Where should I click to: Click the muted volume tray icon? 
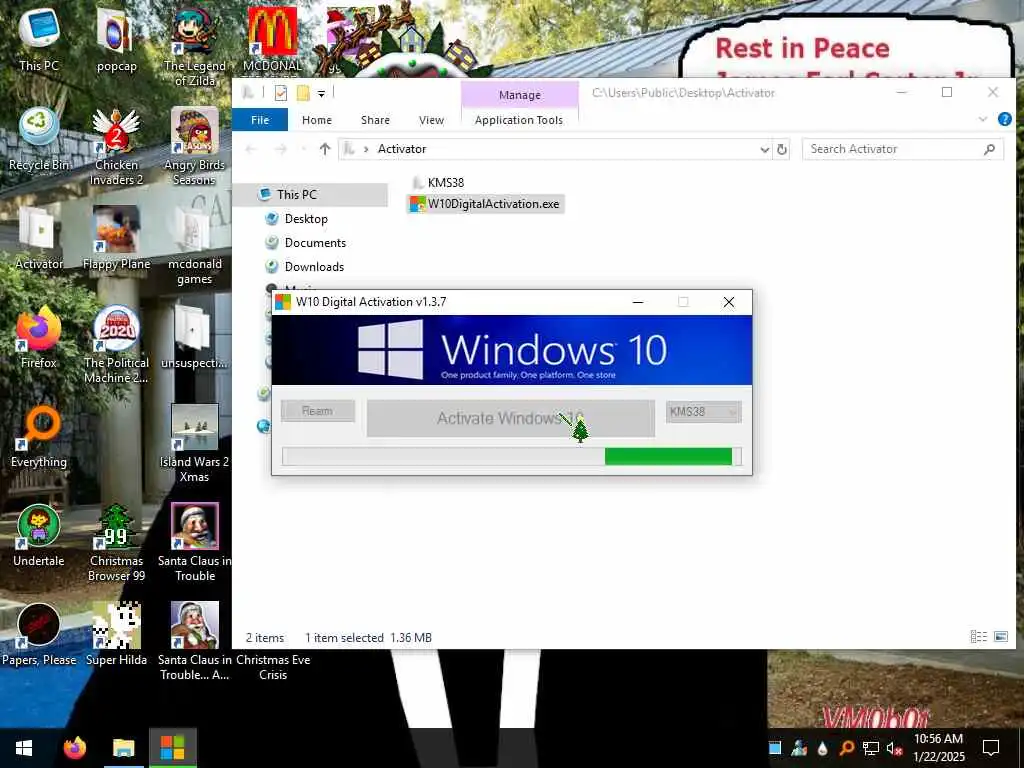894,748
